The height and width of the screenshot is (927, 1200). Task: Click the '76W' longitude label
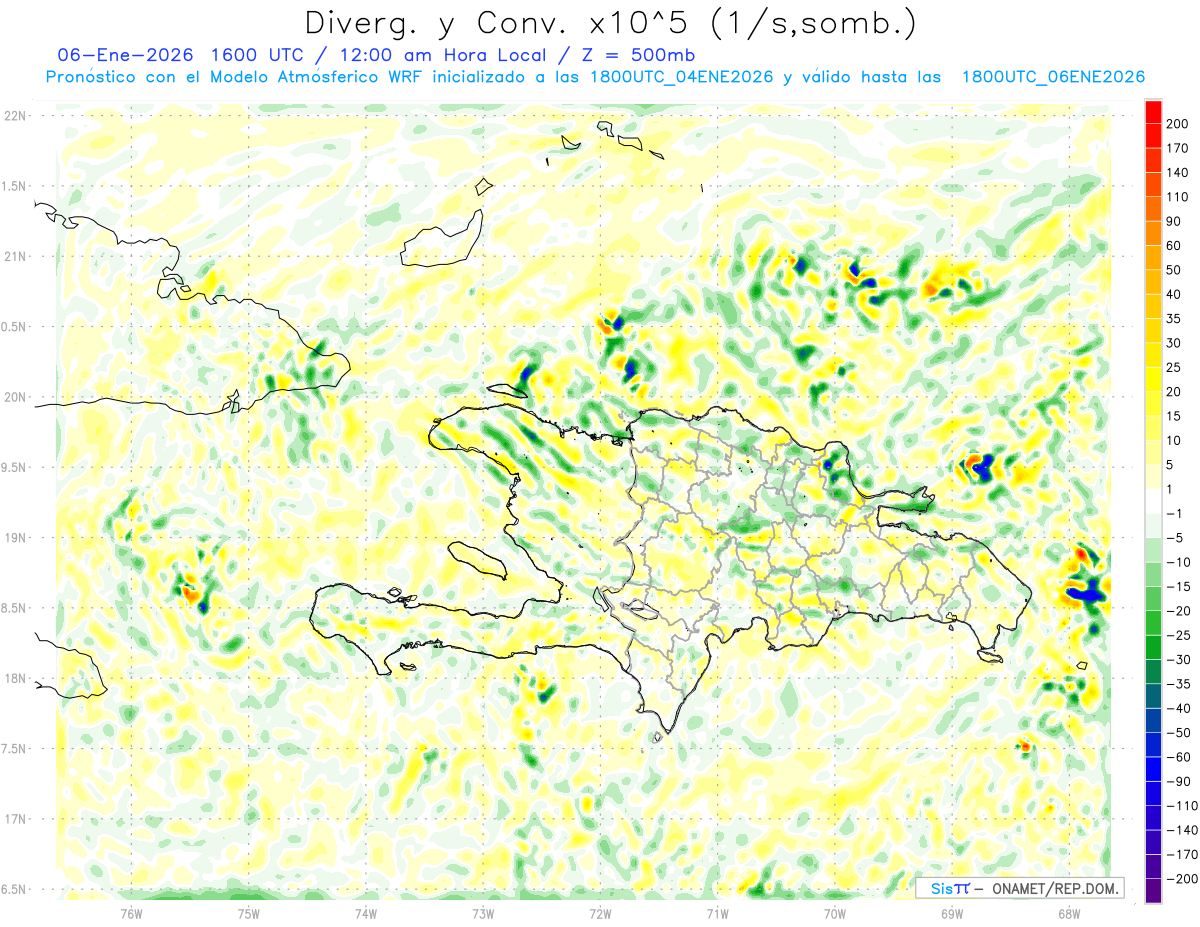coord(131,913)
